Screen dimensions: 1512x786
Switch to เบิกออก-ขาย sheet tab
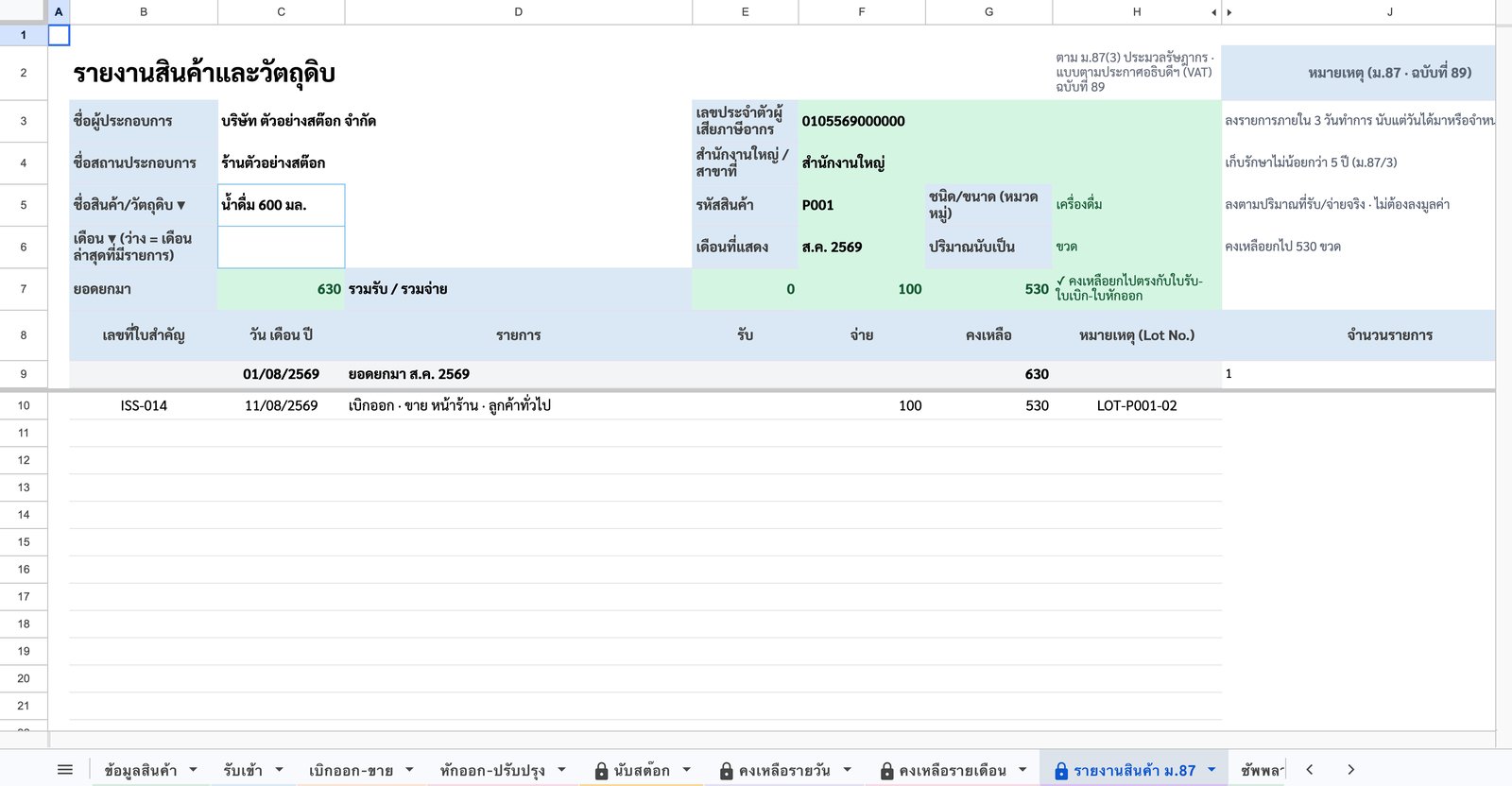pyautogui.click(x=351, y=770)
